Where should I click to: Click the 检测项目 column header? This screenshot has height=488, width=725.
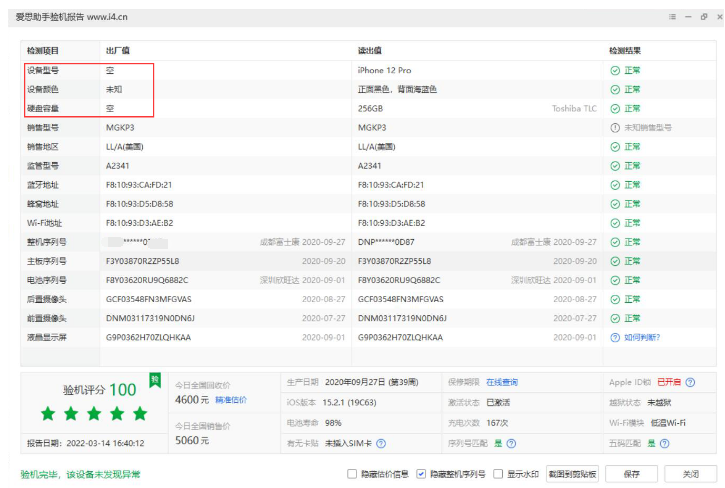[x=43, y=51]
